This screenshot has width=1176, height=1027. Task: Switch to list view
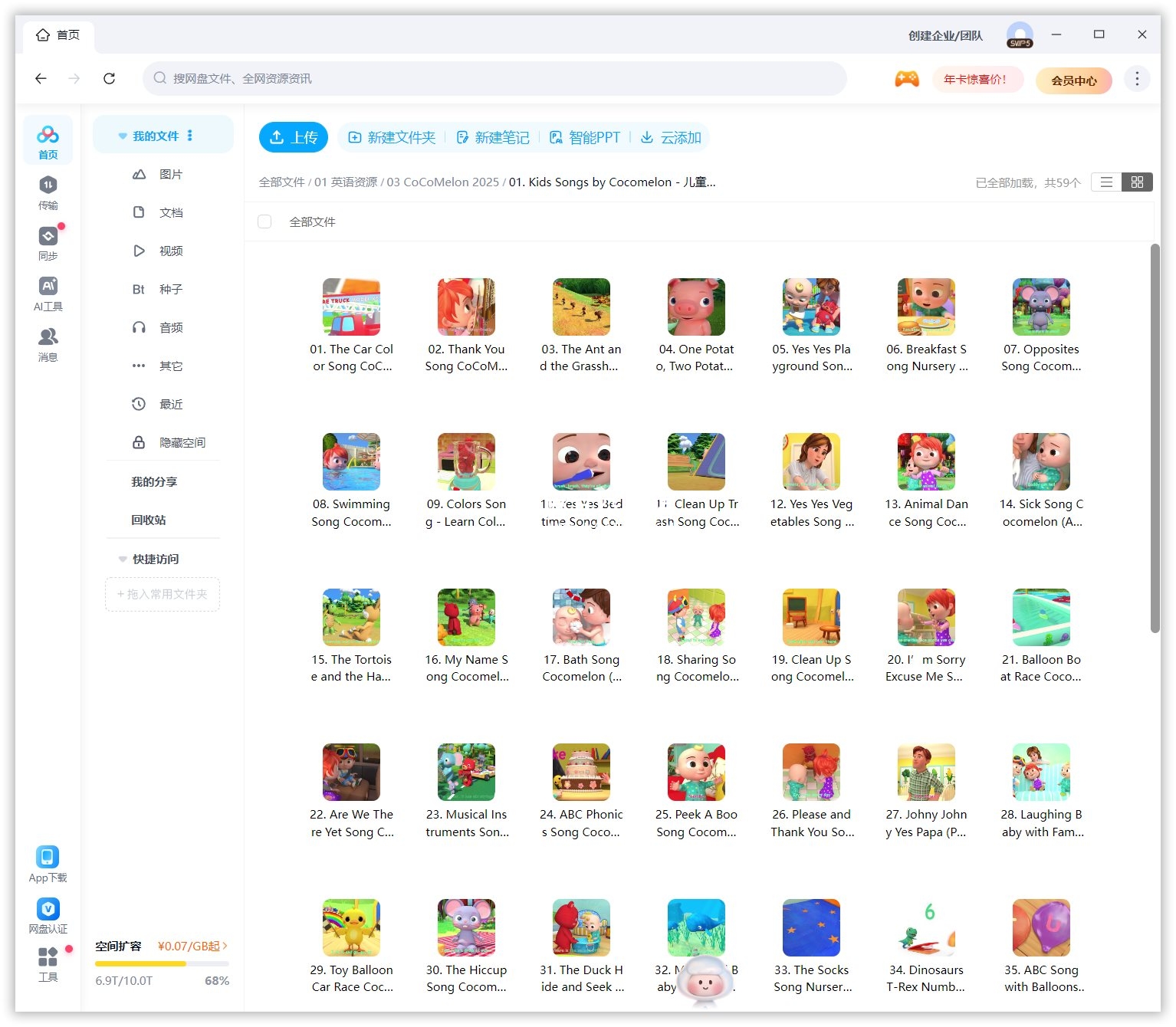tap(1105, 182)
